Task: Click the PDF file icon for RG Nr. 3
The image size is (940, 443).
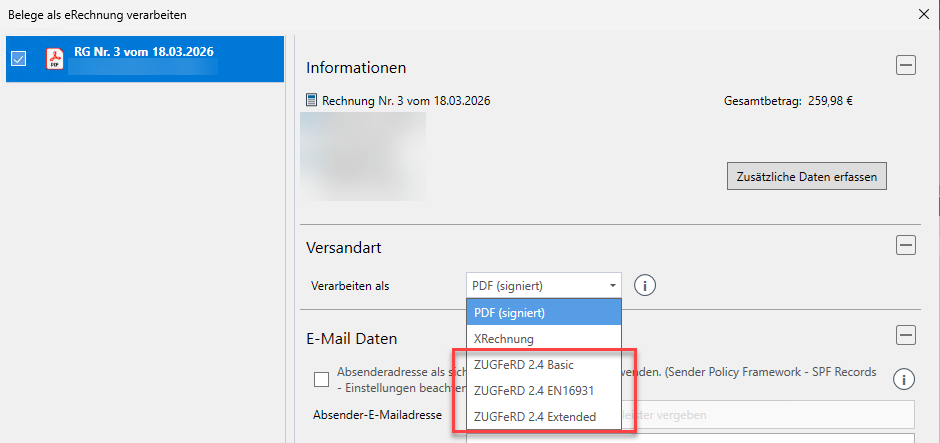Action: [54, 59]
